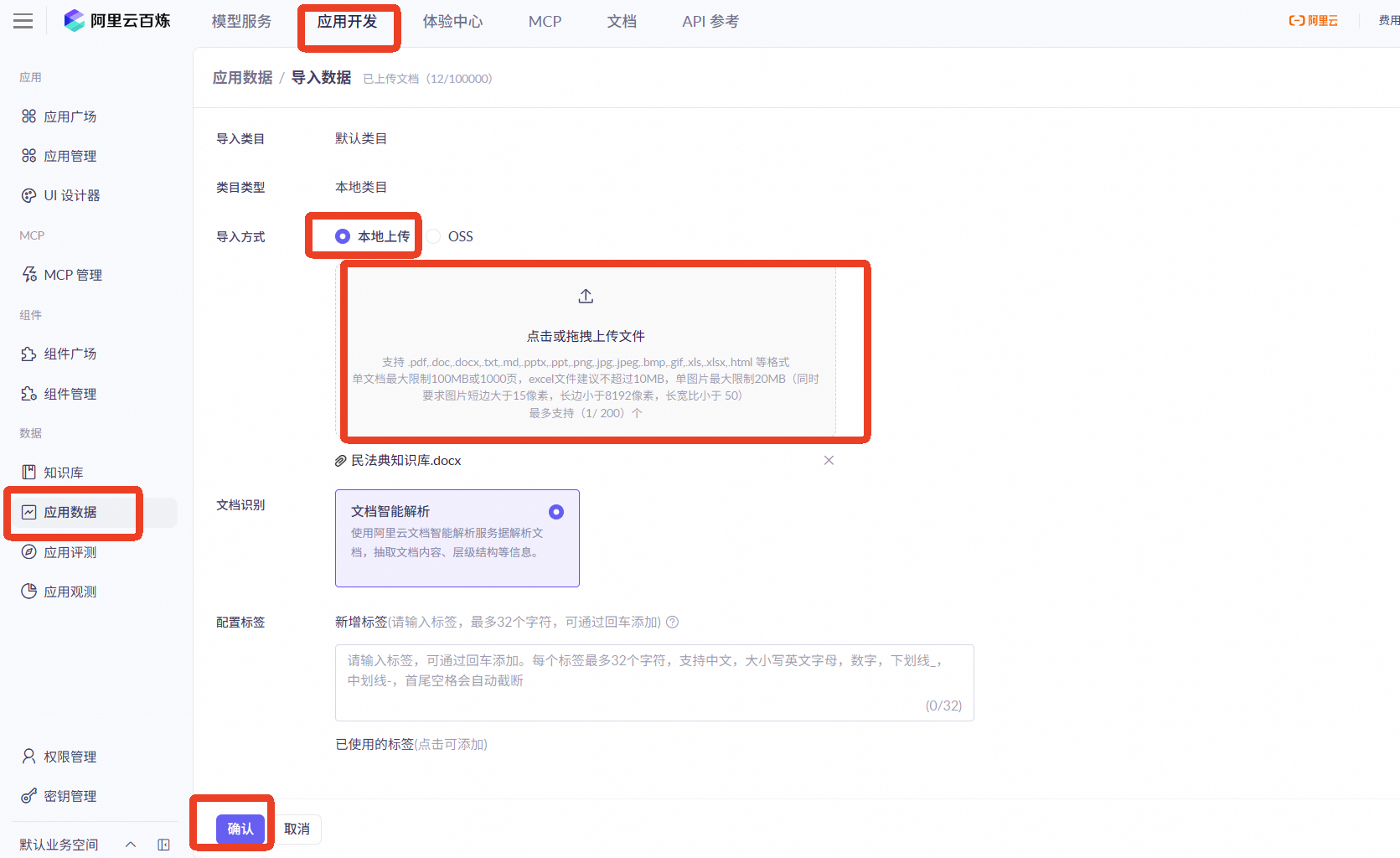Select the OSS radio button

[x=433, y=236]
